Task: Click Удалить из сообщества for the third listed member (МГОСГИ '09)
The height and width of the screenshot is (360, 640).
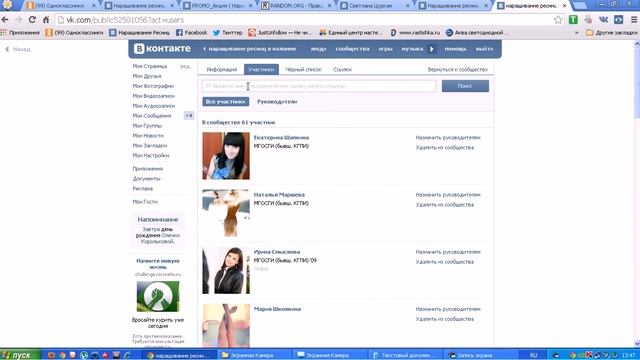Action: point(444,262)
